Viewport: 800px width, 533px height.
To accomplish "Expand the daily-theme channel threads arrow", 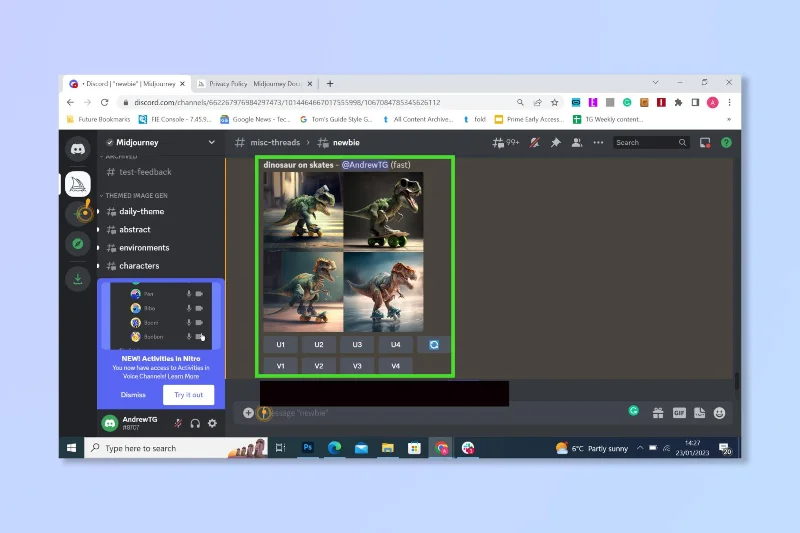I will [x=98, y=211].
